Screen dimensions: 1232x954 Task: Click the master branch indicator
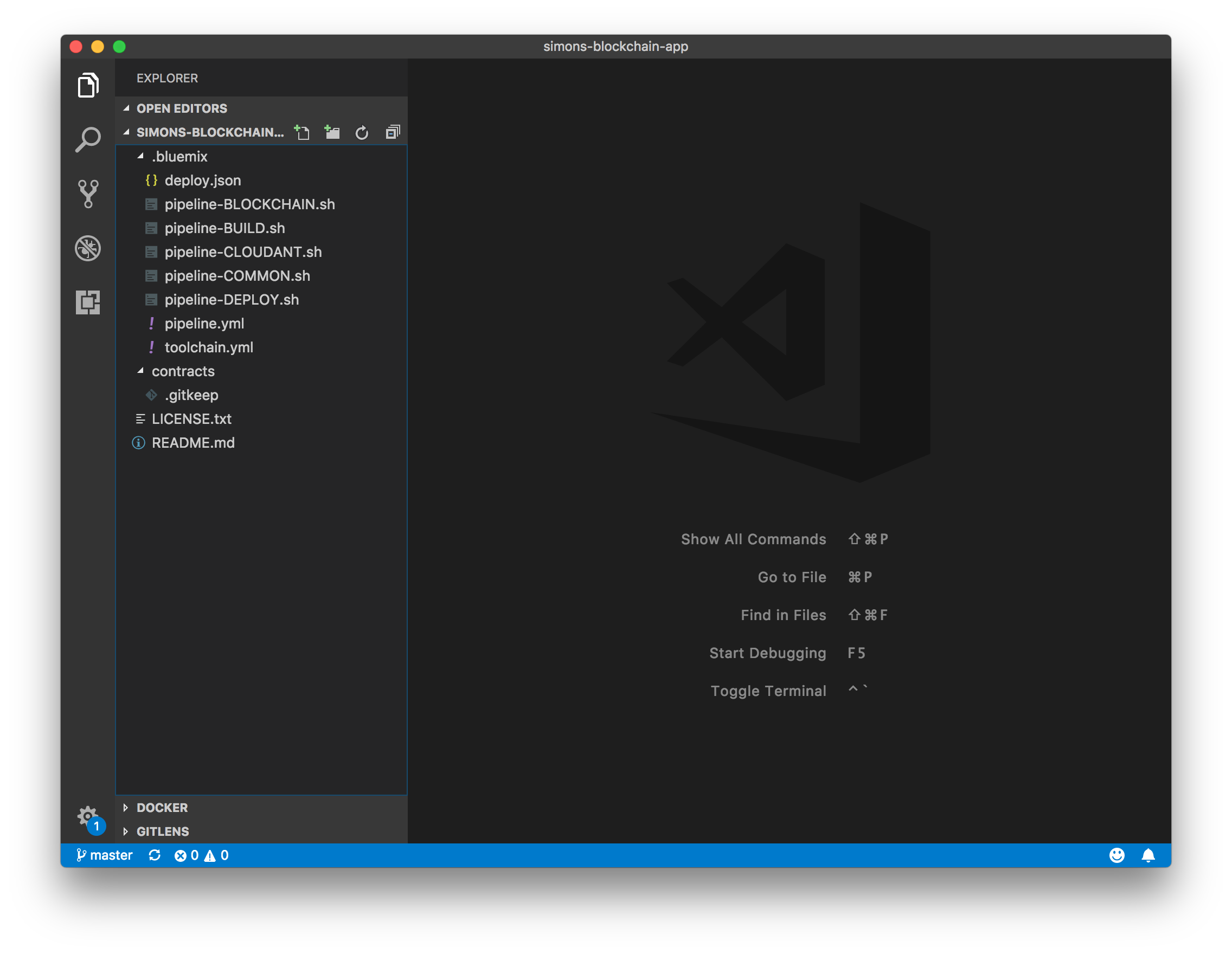tap(105, 855)
